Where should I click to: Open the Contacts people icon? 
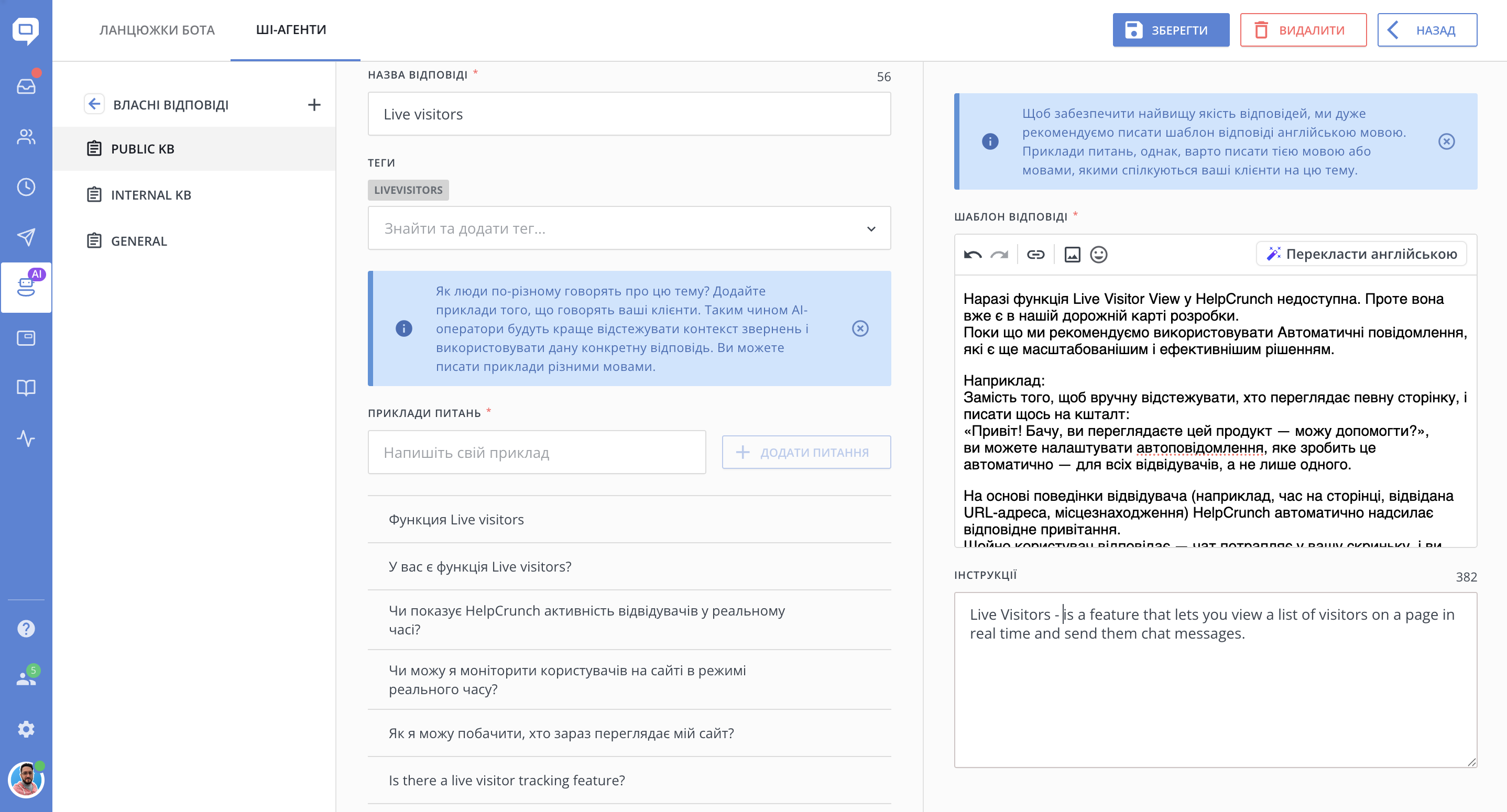point(26,137)
